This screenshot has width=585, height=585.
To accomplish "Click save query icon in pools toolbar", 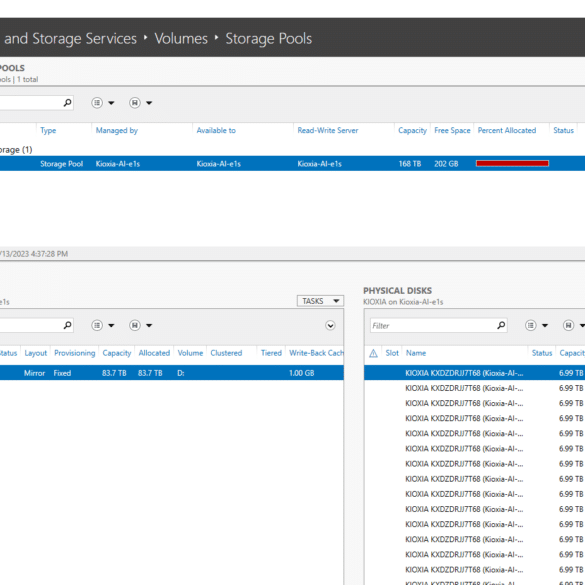I will pos(135,103).
